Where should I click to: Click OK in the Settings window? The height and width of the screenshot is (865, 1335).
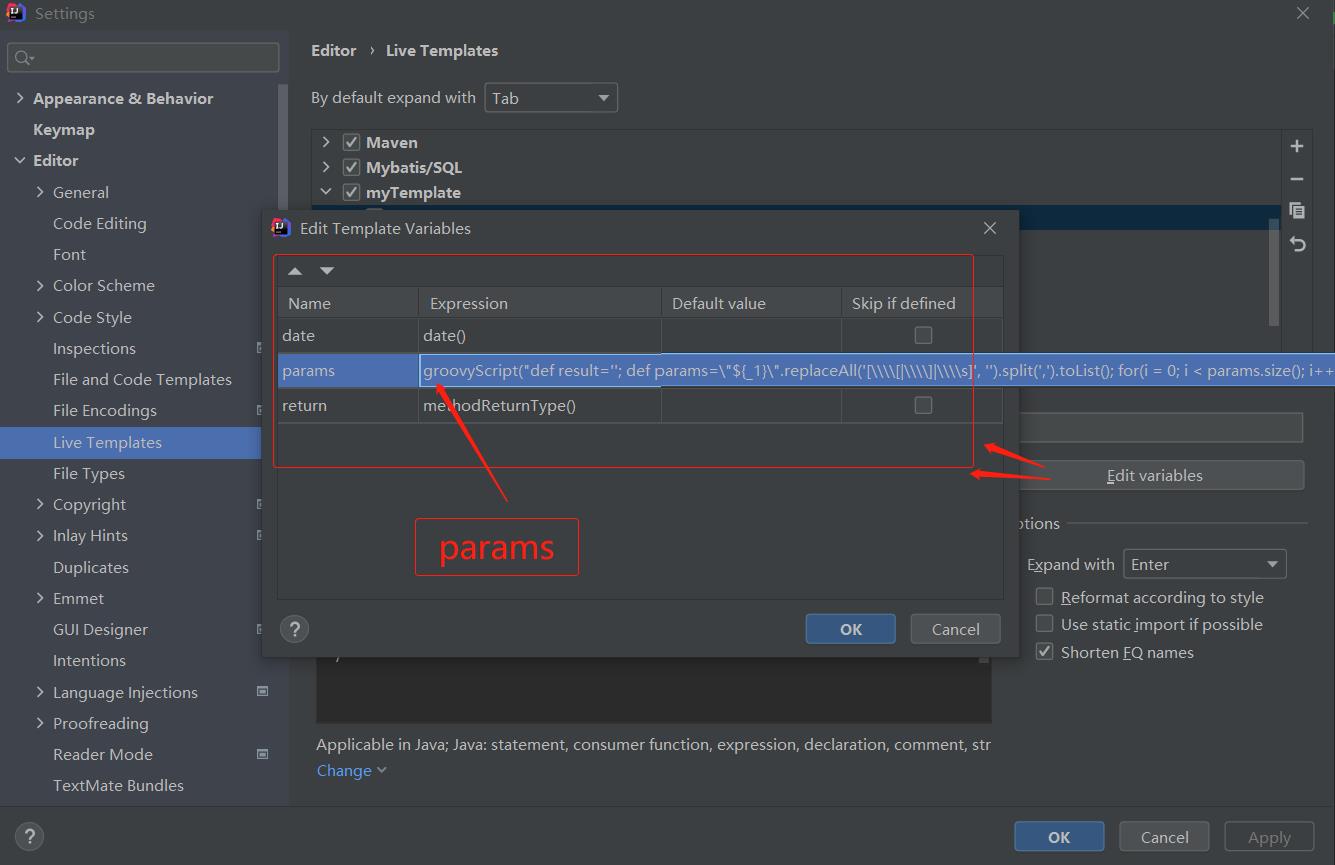coord(1059,837)
